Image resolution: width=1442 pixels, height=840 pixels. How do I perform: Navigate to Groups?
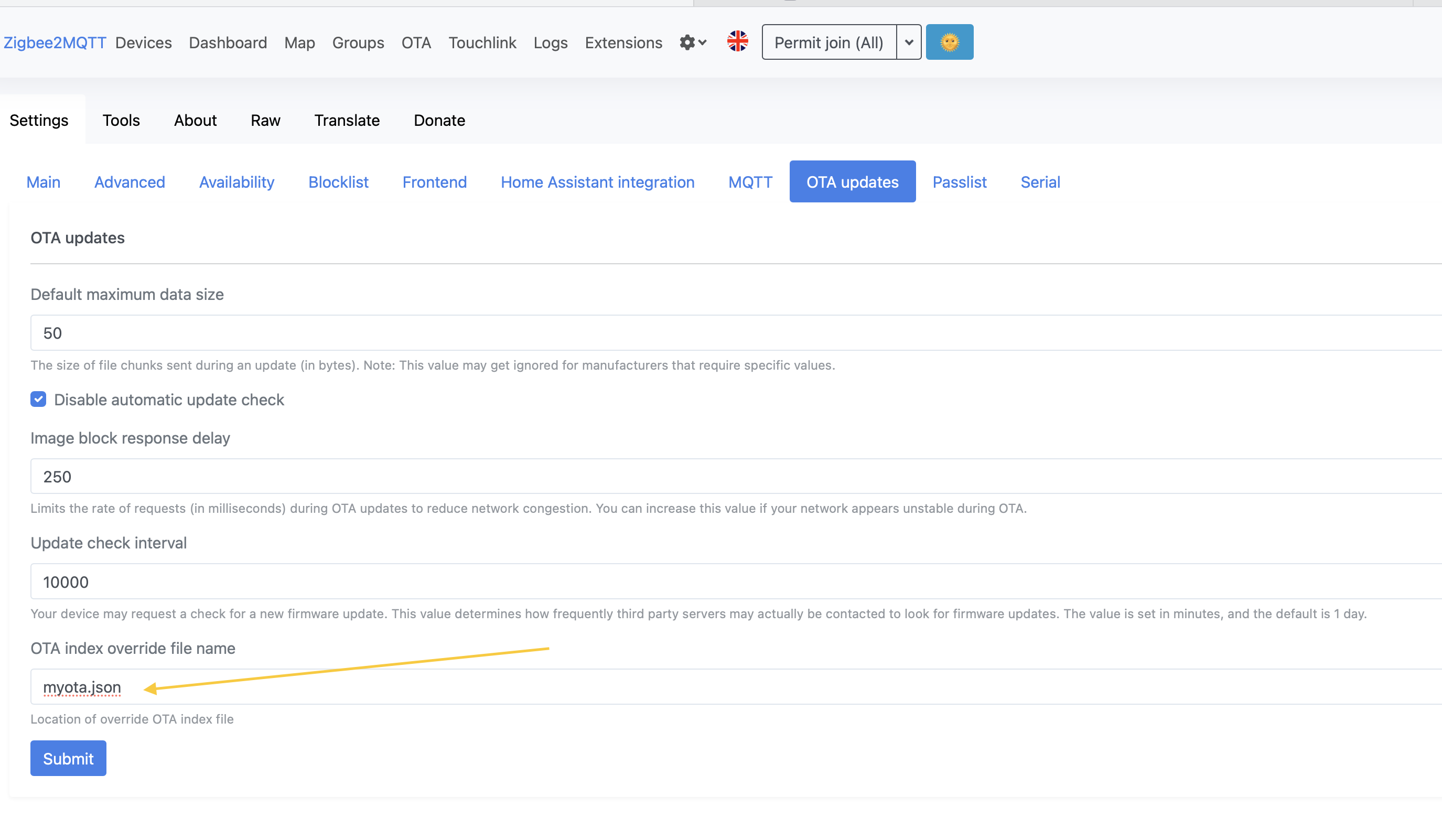[358, 42]
